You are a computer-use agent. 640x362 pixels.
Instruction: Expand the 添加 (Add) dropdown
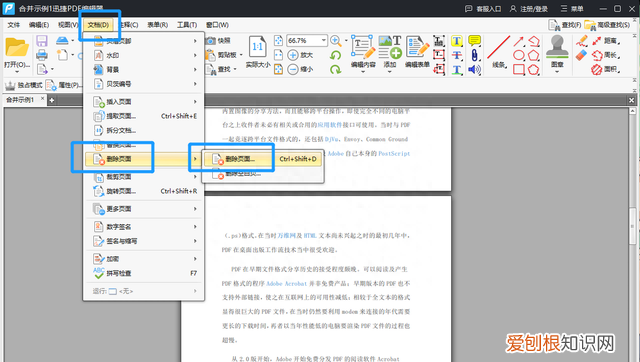[390, 72]
